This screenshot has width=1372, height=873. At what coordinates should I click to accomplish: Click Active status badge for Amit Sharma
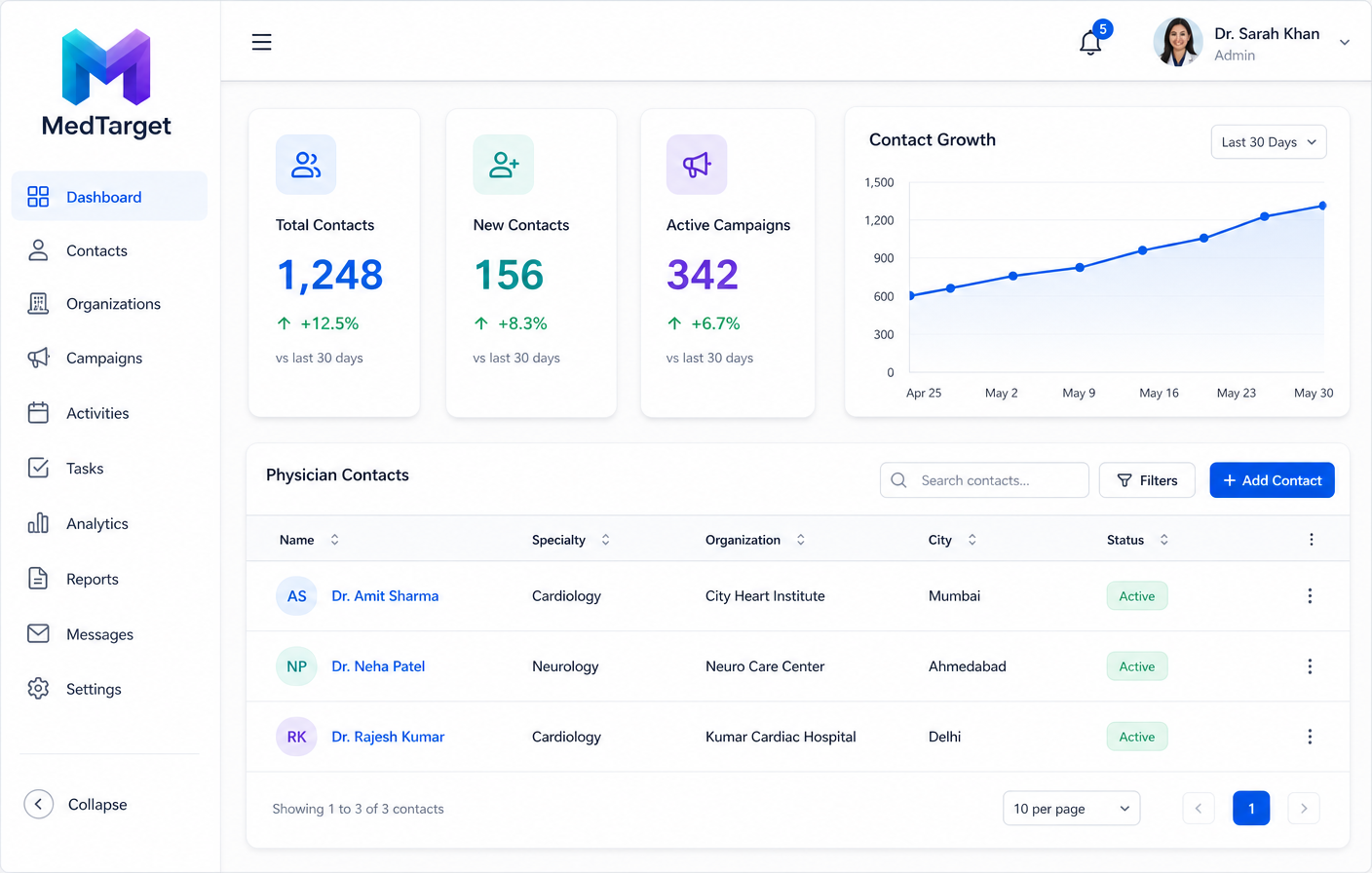(1137, 596)
